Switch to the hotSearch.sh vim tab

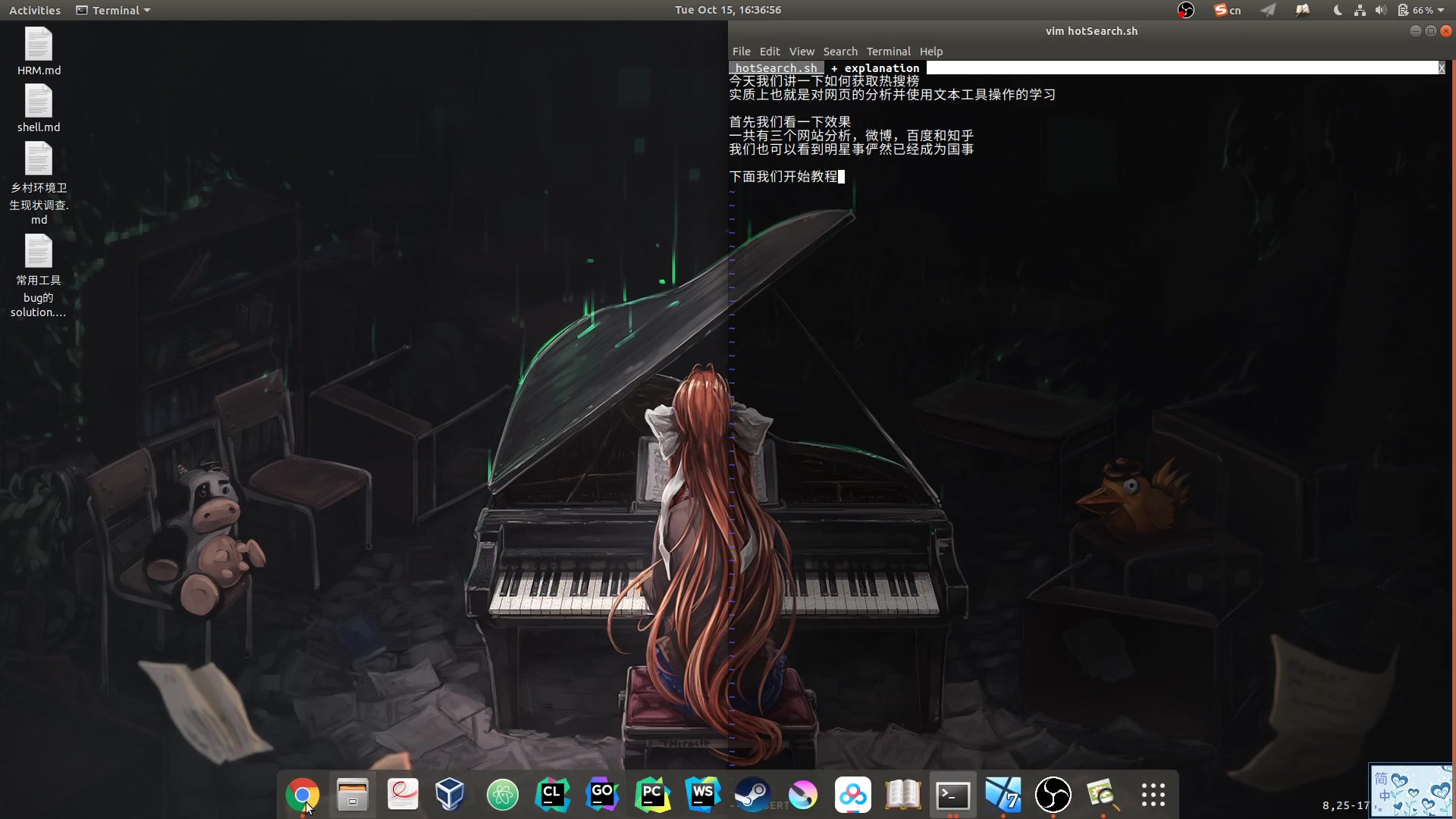click(776, 68)
